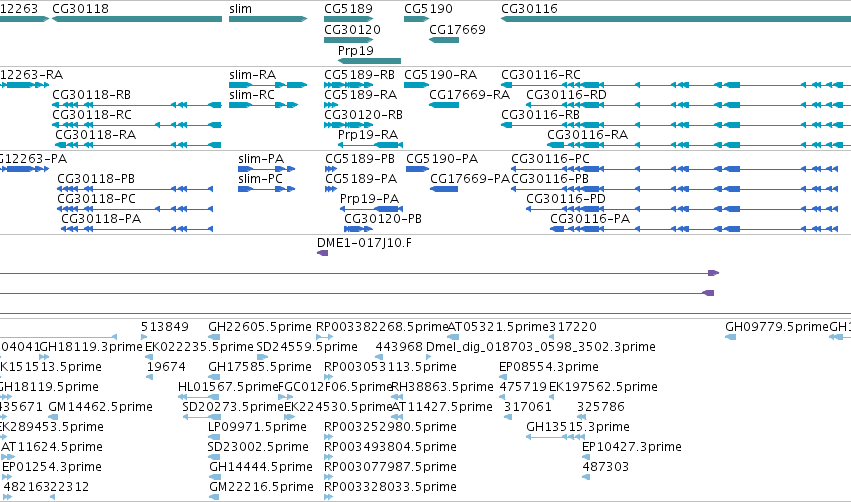Click the CG30118-PA protein label
The width and height of the screenshot is (851, 502).
coord(101,219)
